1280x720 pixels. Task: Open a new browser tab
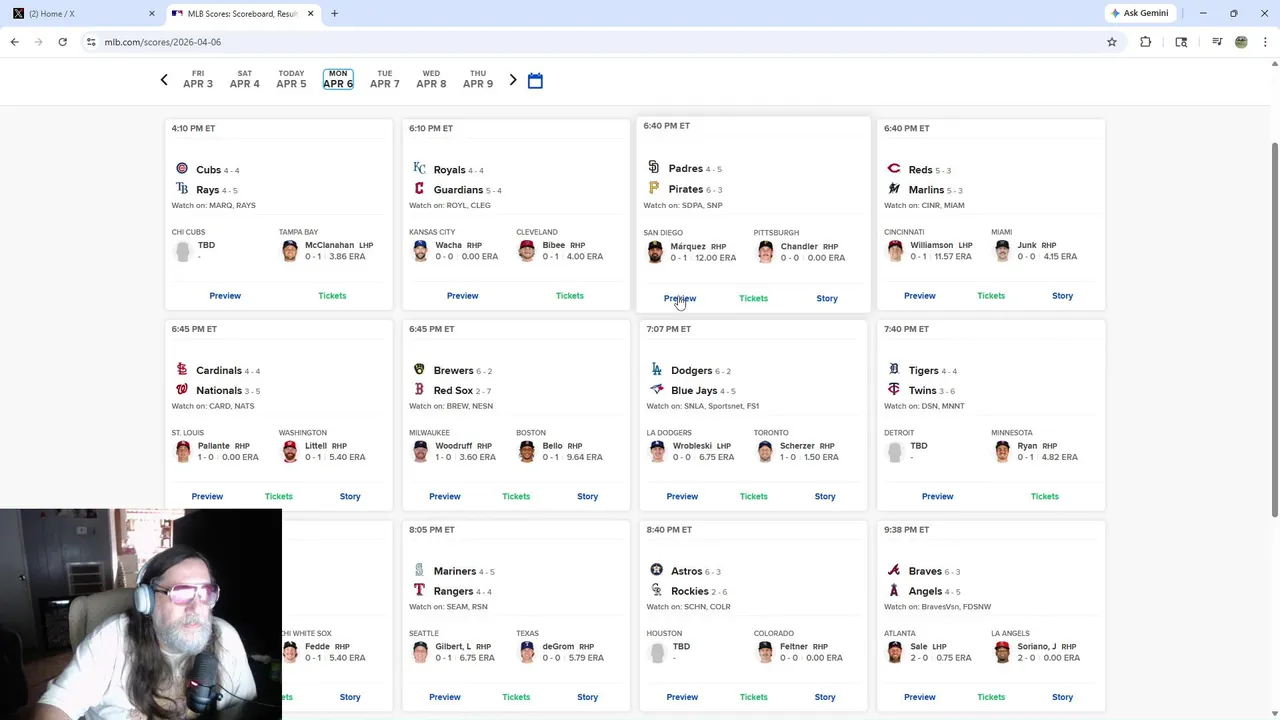(x=334, y=14)
